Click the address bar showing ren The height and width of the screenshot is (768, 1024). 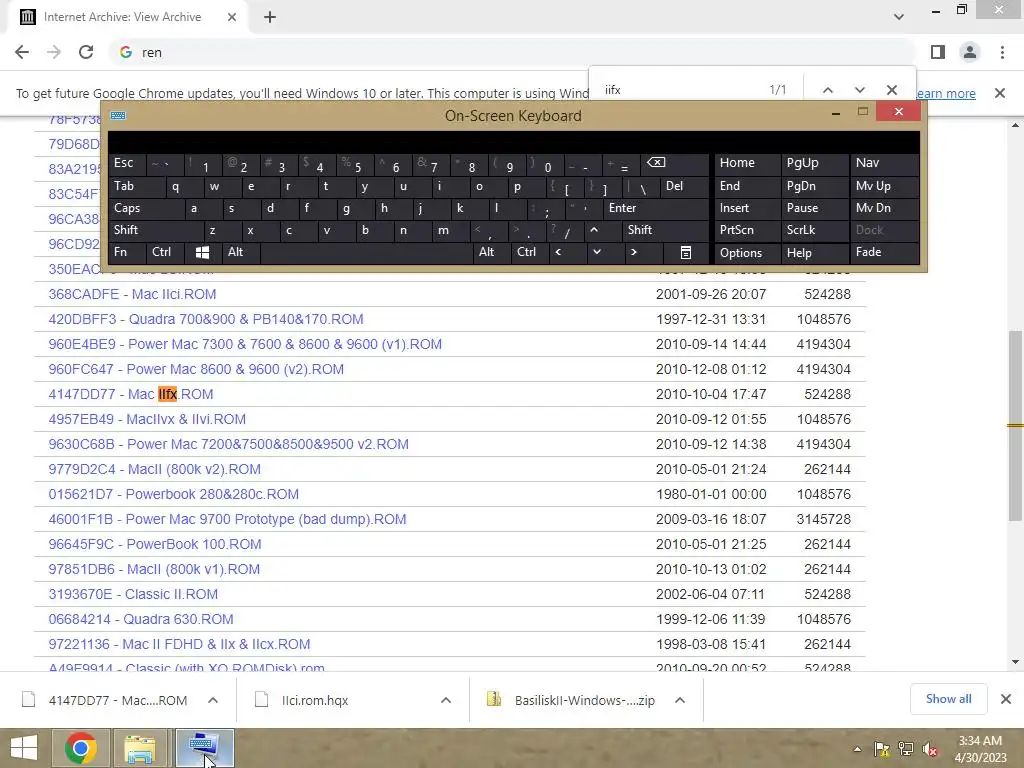point(513,52)
